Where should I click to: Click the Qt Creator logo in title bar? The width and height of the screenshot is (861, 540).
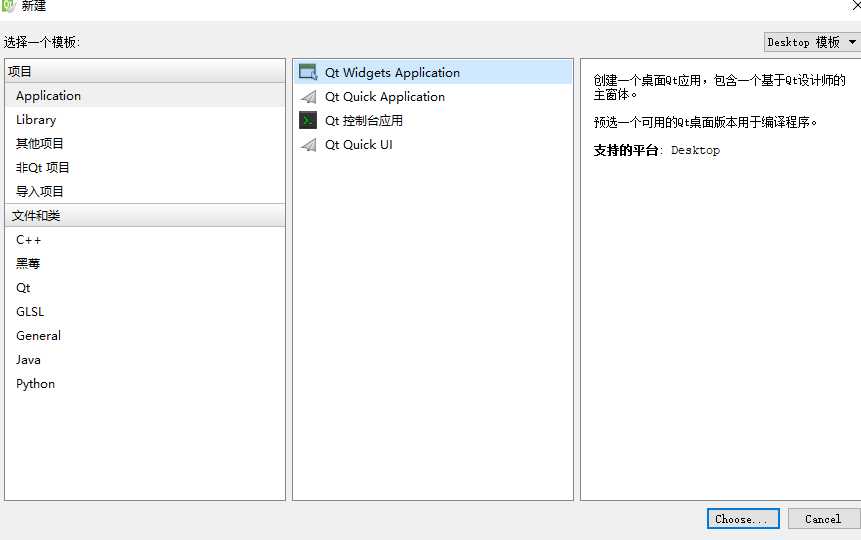point(9,5)
